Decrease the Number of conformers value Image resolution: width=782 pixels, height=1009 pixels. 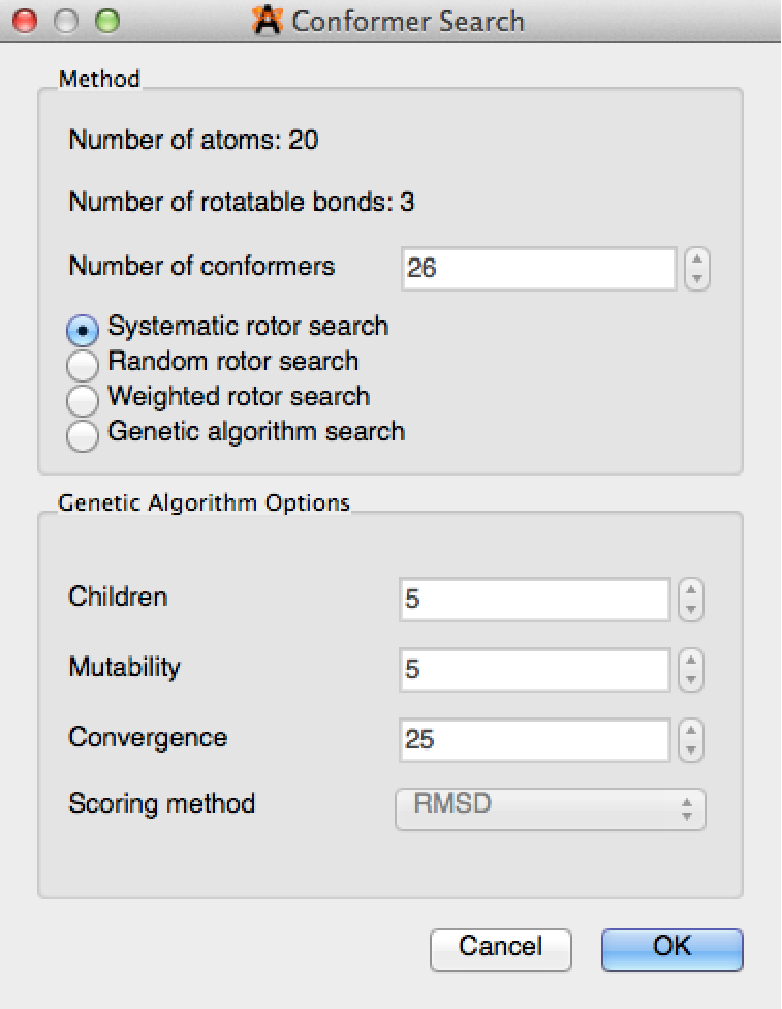(698, 278)
